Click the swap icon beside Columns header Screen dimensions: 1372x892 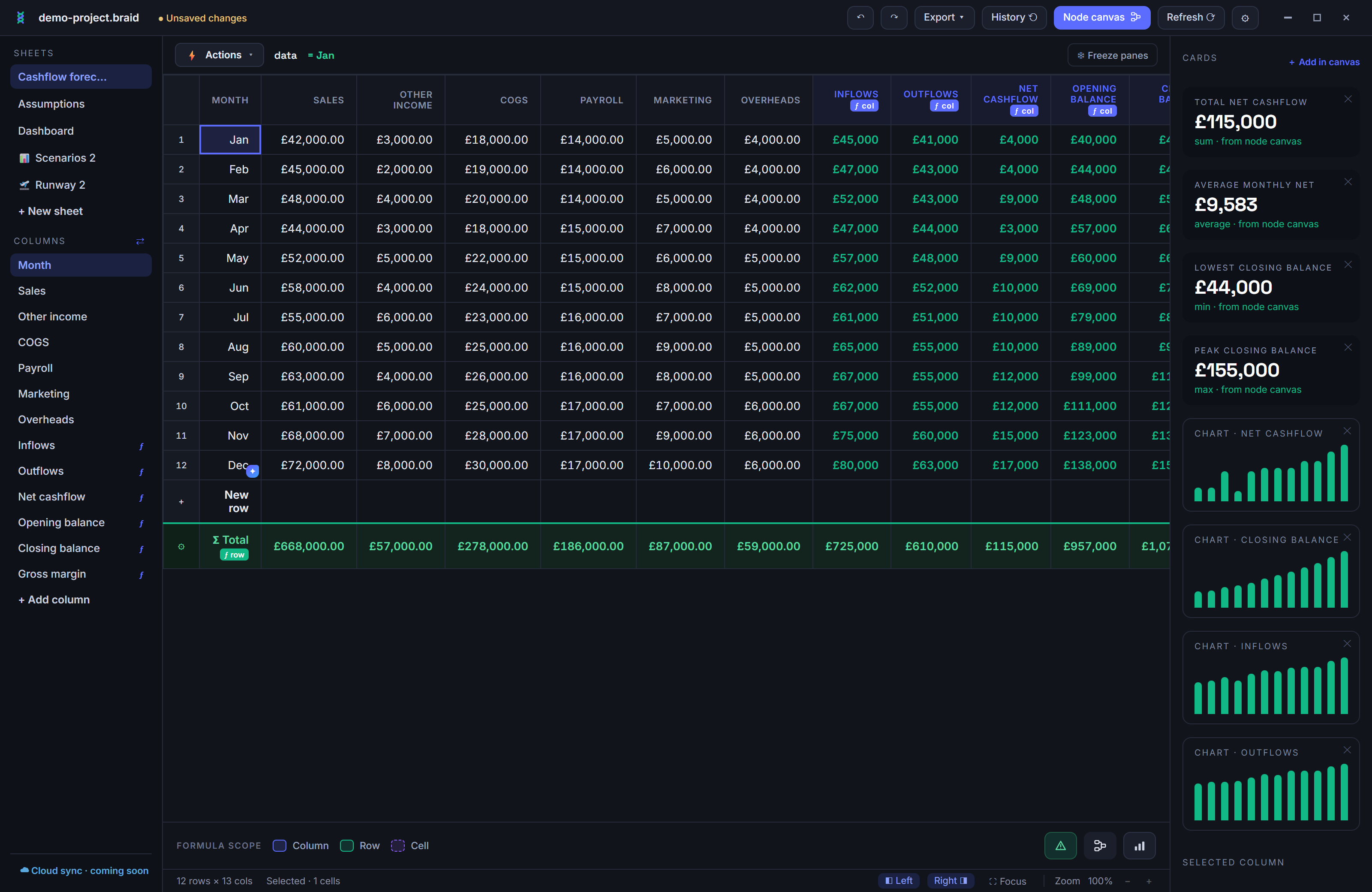[140, 241]
